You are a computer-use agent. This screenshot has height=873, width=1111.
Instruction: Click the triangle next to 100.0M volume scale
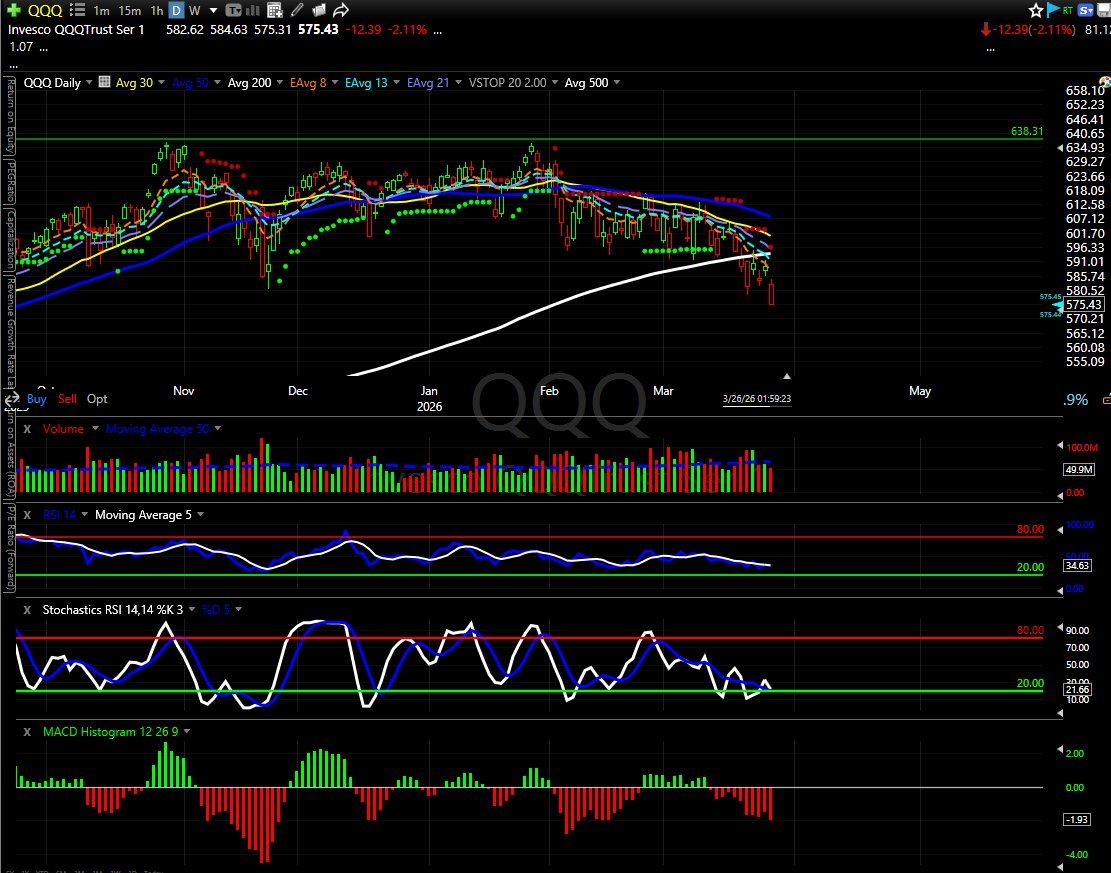tap(1060, 446)
